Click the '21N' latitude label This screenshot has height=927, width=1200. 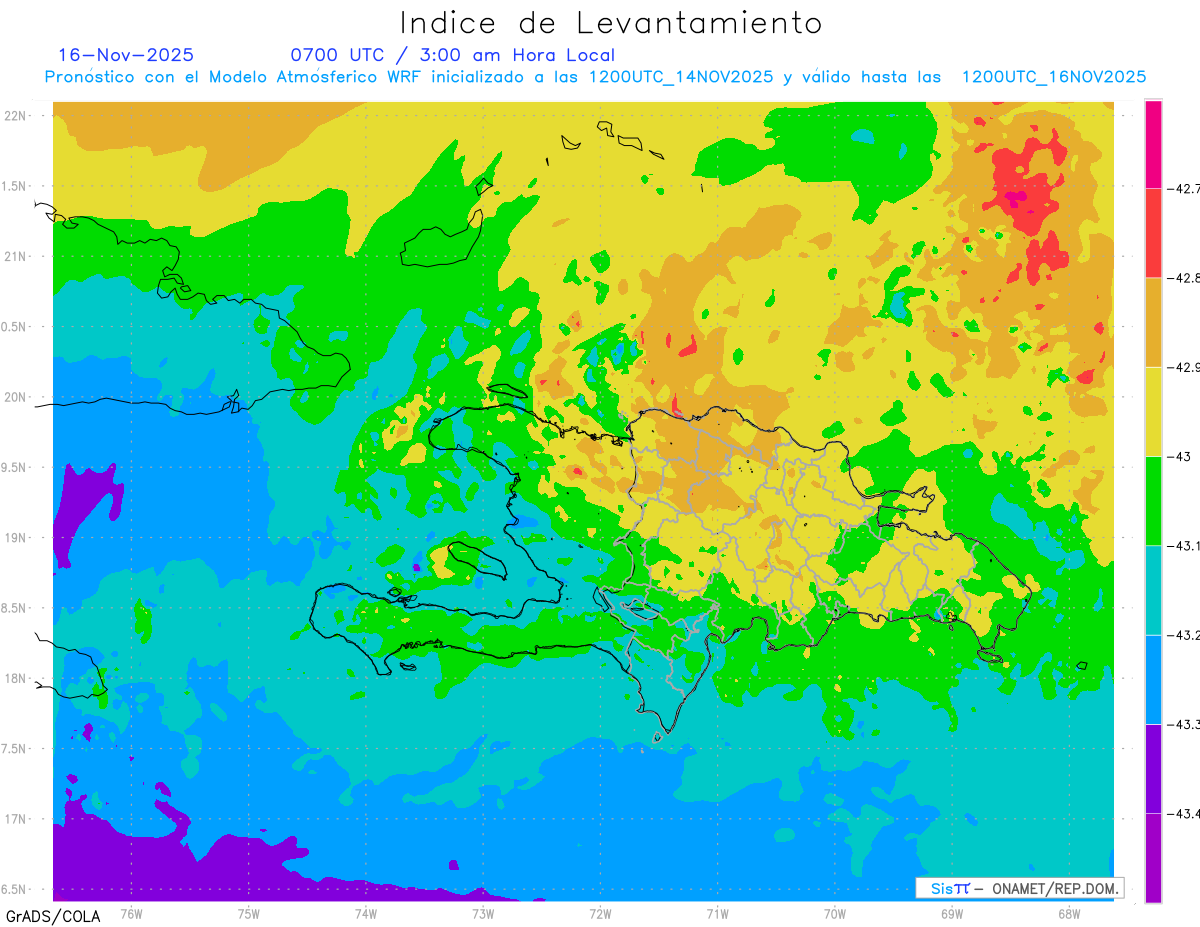(17, 256)
